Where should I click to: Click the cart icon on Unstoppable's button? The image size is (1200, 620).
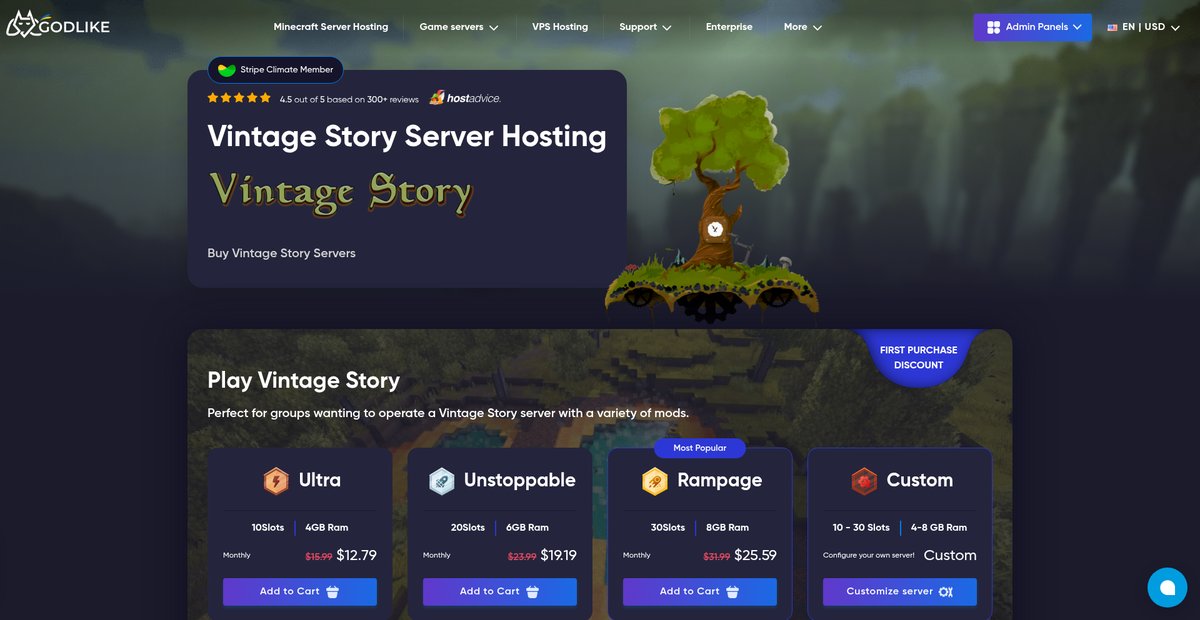(533, 591)
